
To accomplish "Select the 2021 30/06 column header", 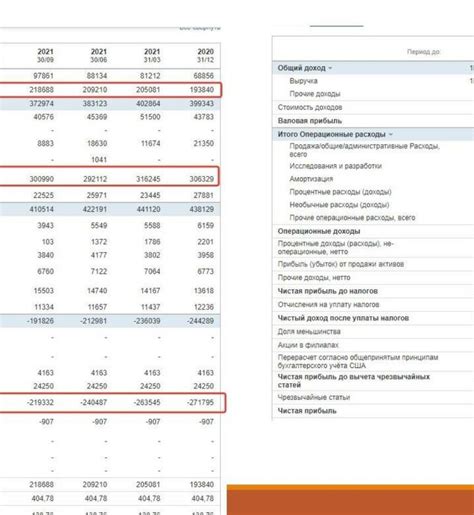I will 99,56.
